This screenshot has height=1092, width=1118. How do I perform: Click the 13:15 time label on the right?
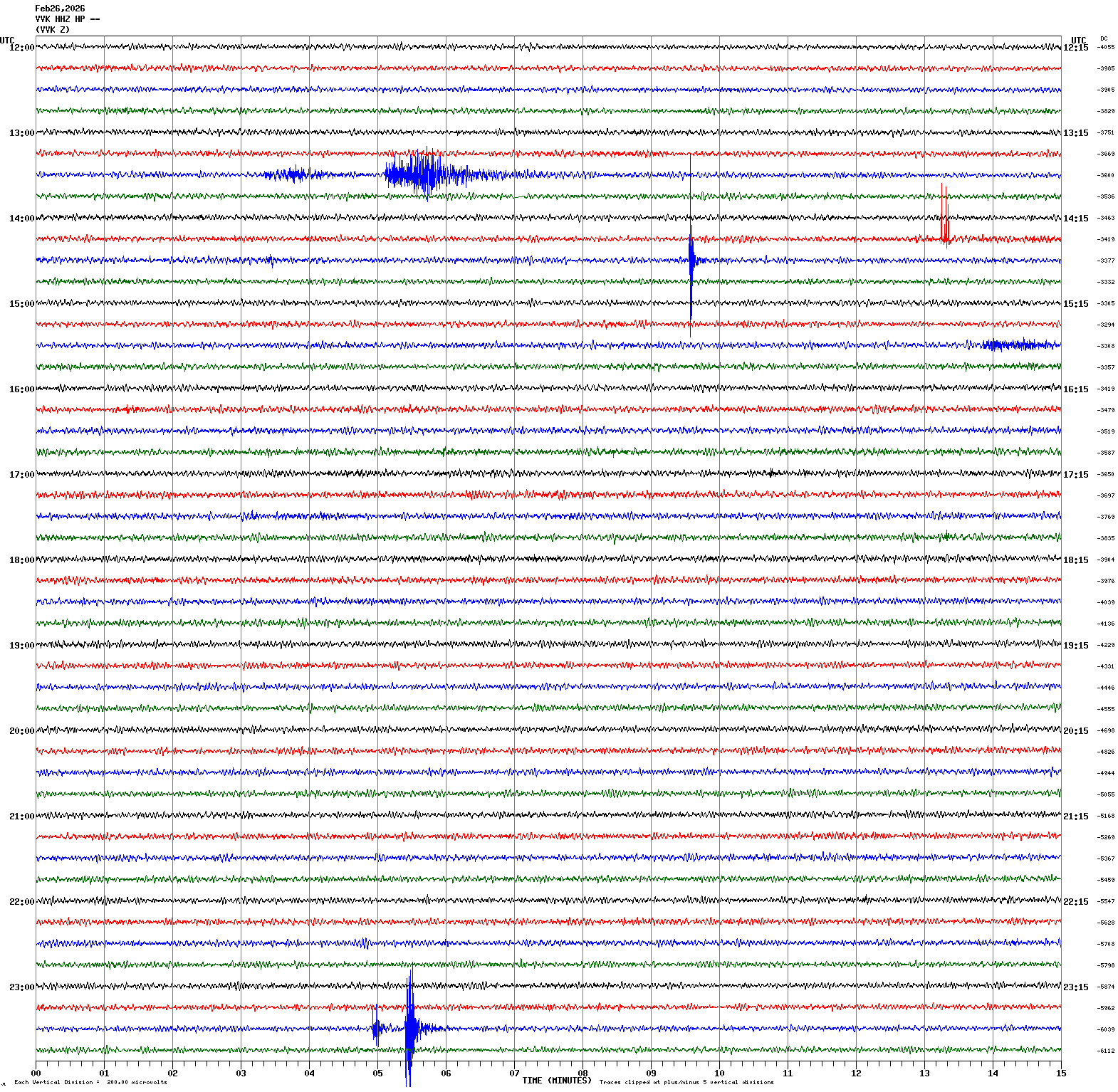click(1075, 133)
